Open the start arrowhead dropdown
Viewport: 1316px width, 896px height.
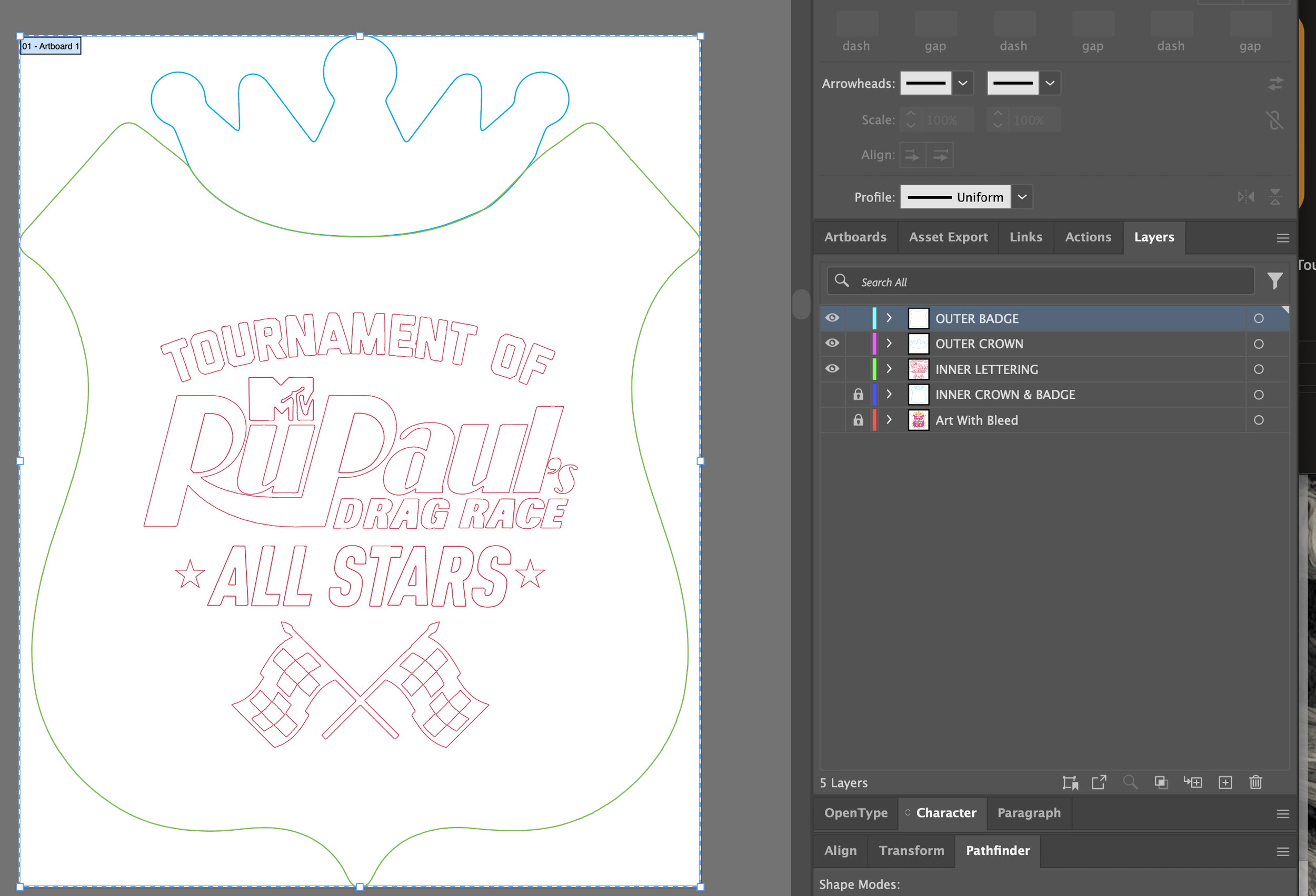[x=963, y=83]
